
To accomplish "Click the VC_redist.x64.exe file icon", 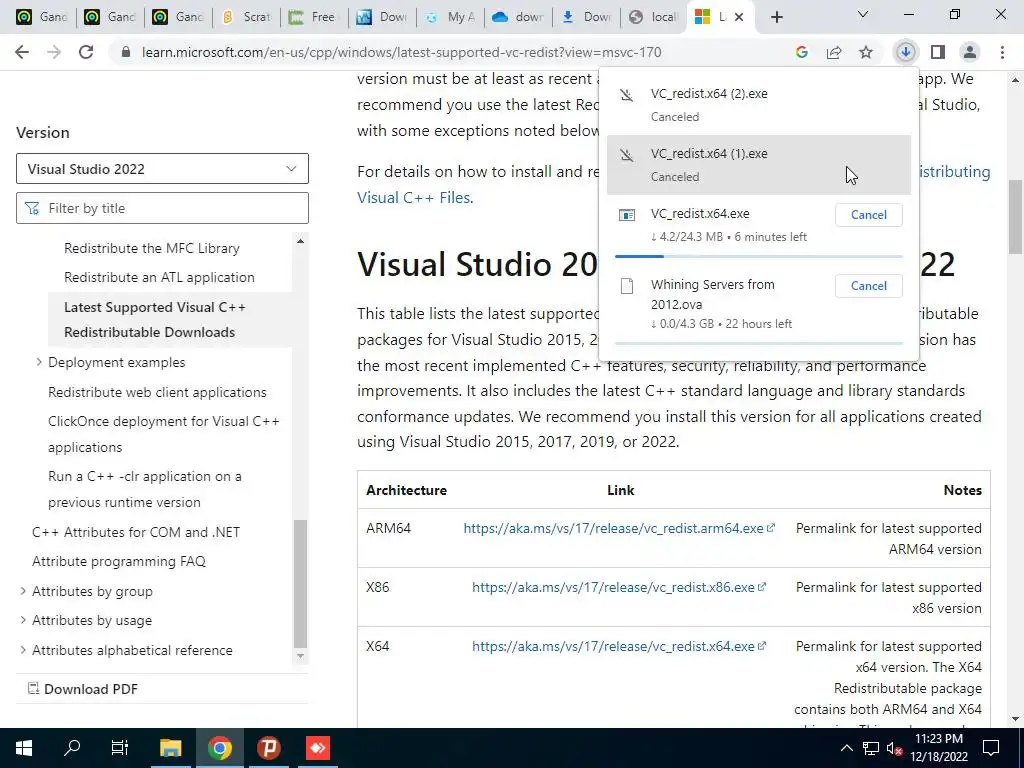I will click(x=627, y=215).
